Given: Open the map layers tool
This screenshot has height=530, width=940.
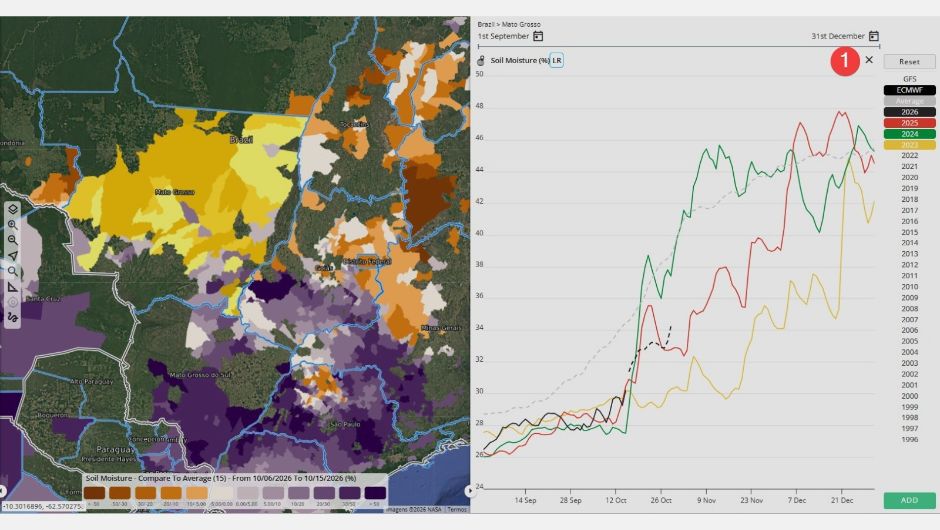Looking at the screenshot, I should point(13,209).
